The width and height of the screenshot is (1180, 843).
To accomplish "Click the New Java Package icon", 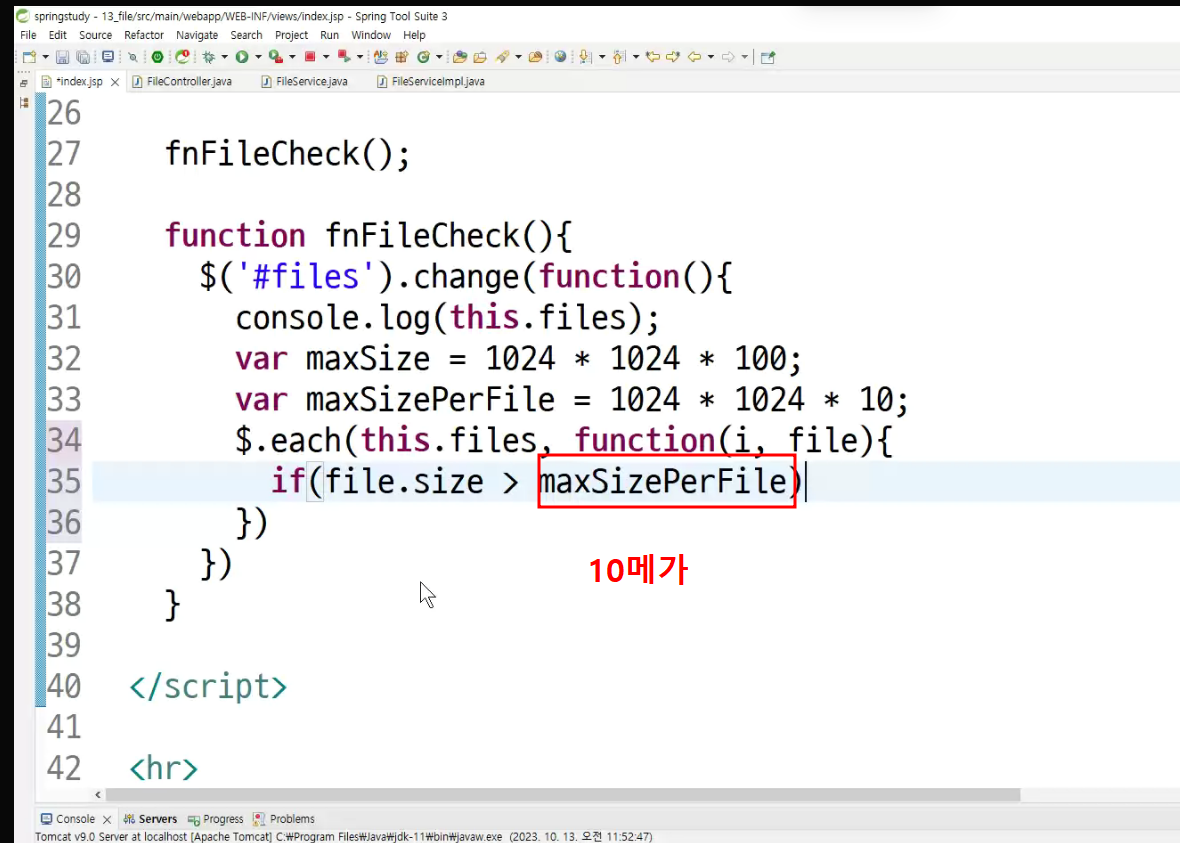I will [x=401, y=56].
